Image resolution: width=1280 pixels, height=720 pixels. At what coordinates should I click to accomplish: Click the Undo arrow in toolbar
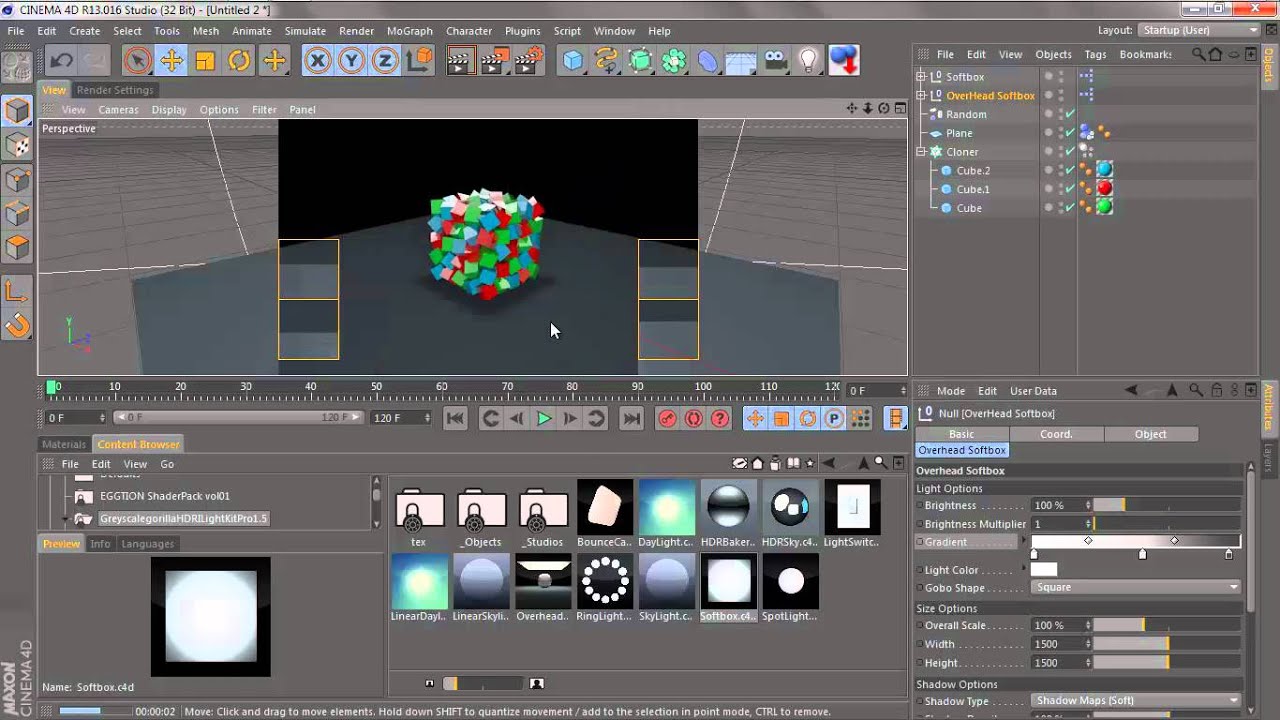click(60, 61)
